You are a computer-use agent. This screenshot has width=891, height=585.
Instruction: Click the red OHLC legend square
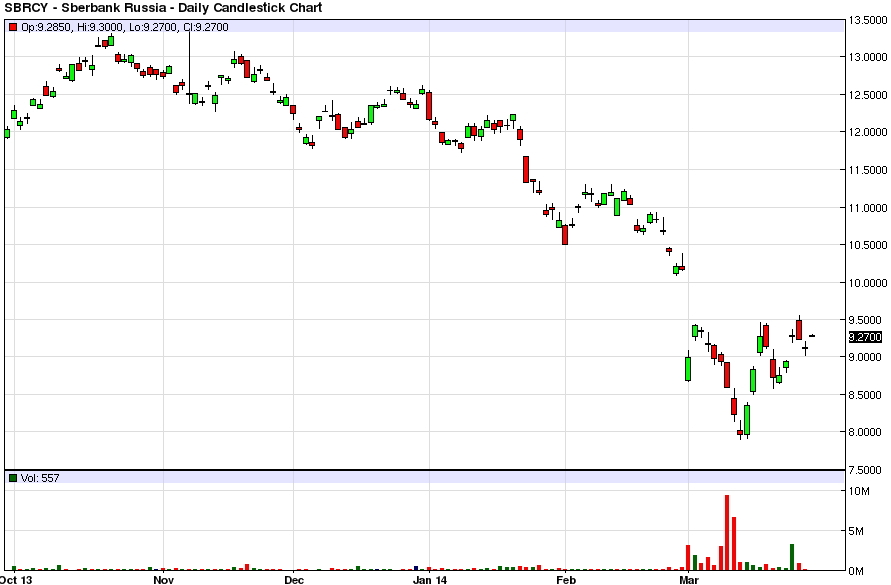[13, 27]
